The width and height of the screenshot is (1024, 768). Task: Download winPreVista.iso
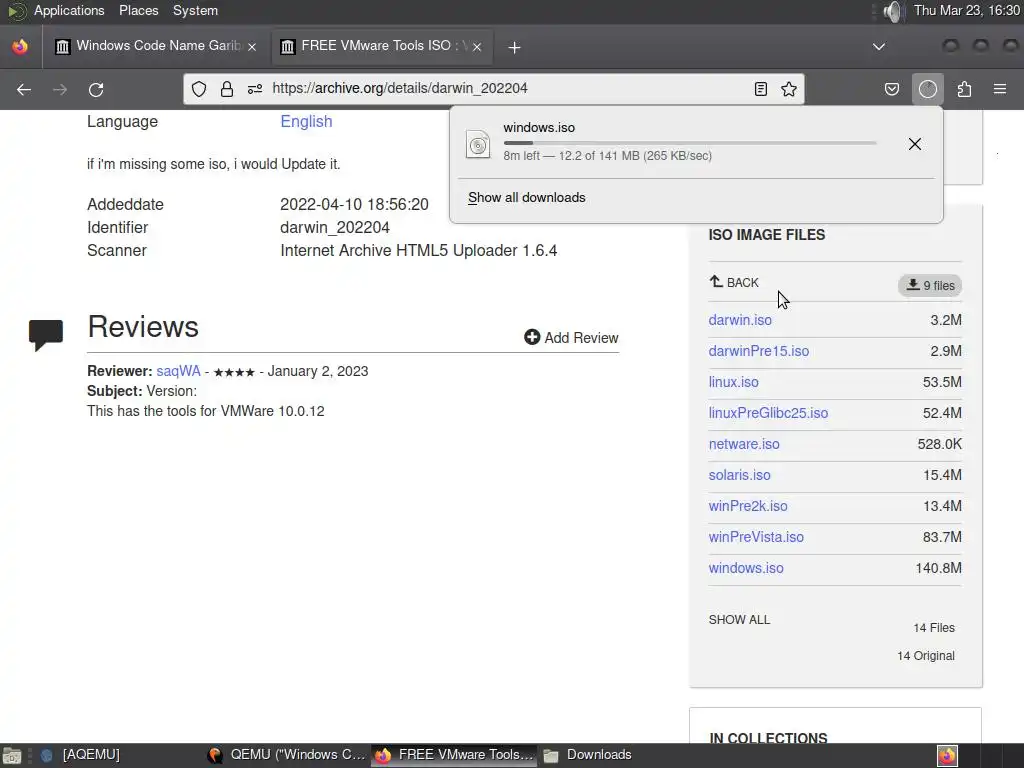click(756, 537)
